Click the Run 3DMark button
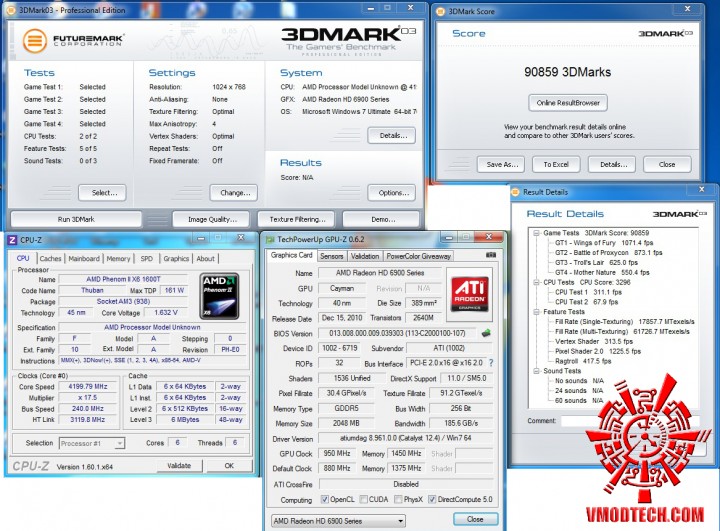 [x=76, y=219]
